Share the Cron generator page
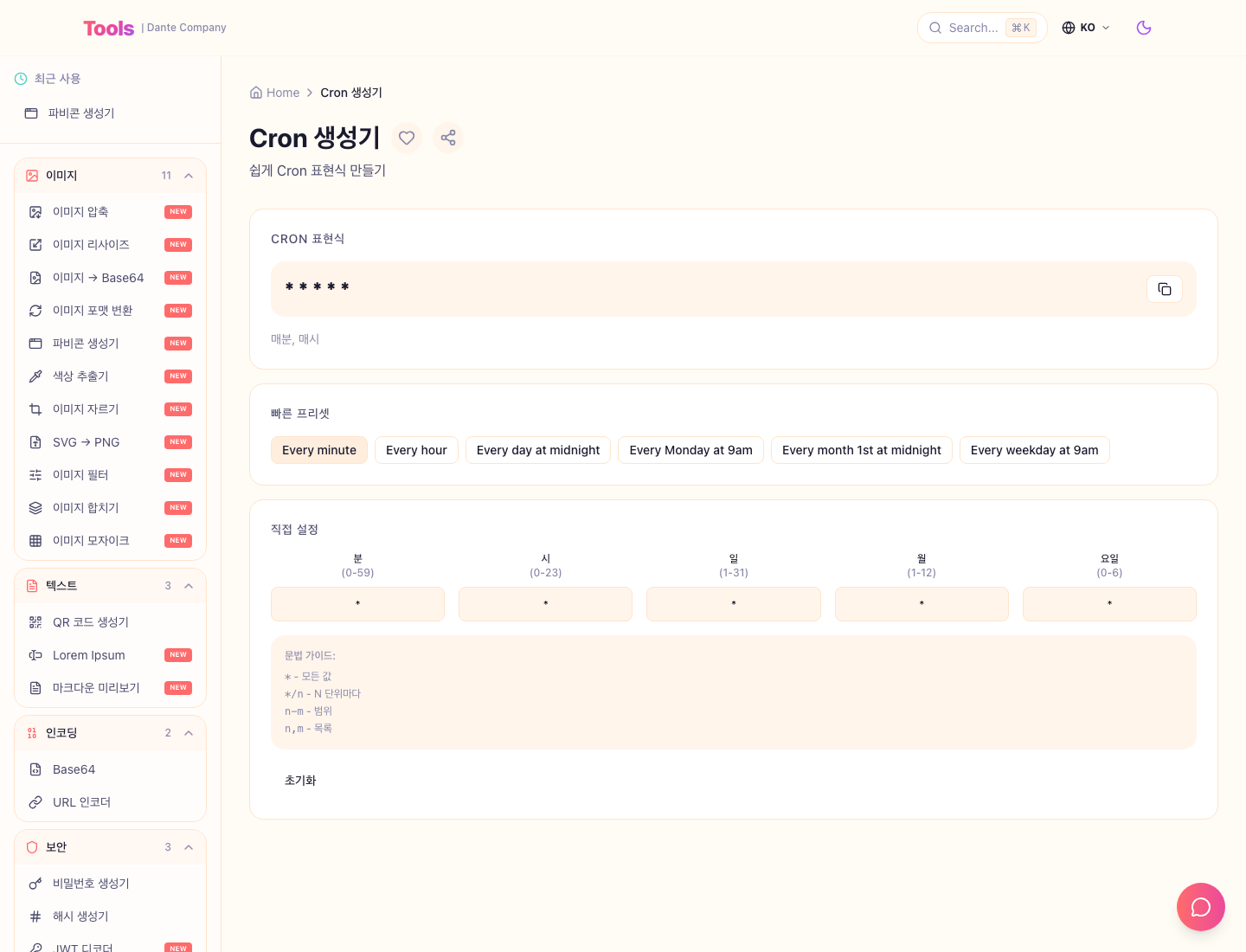The image size is (1246, 952). 448,138
